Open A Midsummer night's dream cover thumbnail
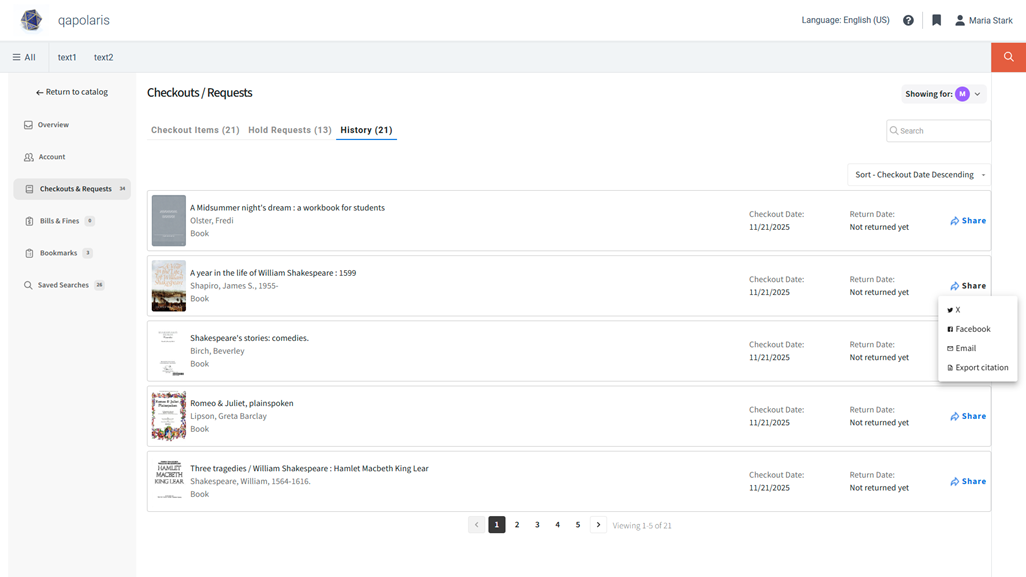Viewport: 1026px width, 577px height. 169,220
